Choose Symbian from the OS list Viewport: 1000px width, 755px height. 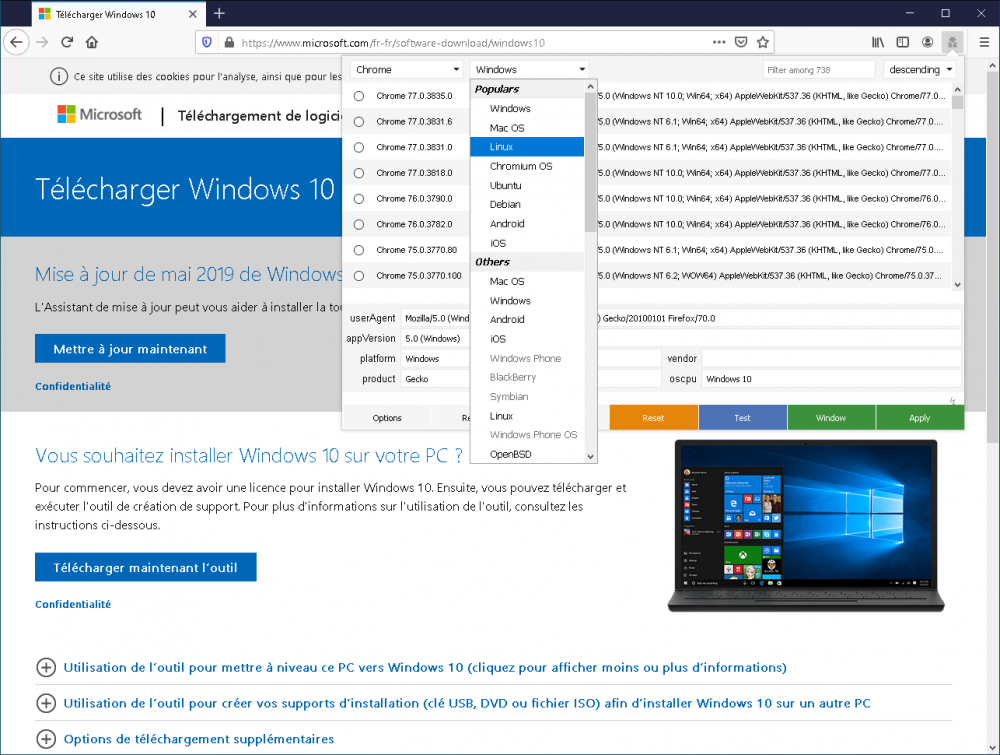click(527, 397)
